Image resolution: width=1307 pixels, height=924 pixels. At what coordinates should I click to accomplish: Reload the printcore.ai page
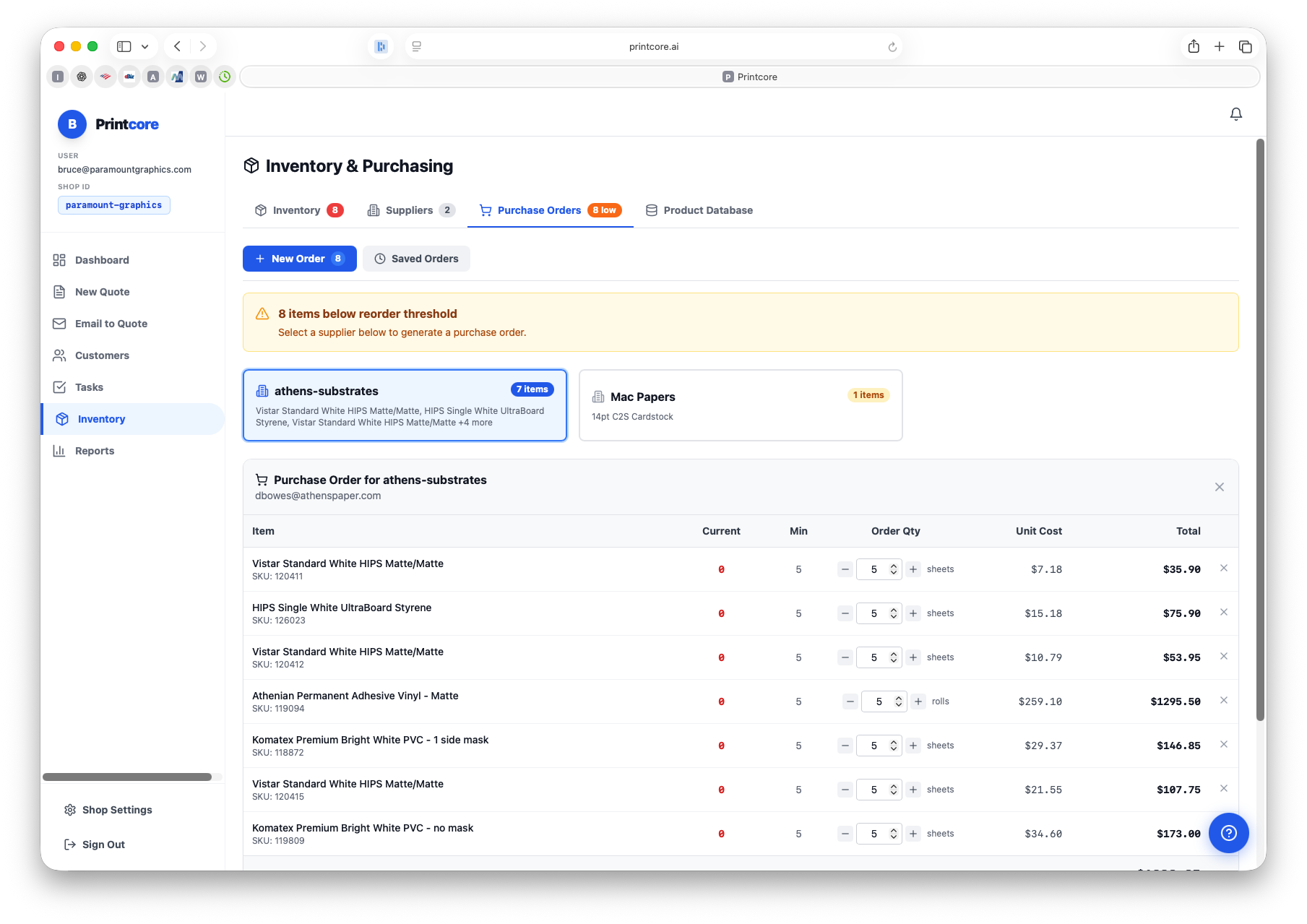coord(892,47)
